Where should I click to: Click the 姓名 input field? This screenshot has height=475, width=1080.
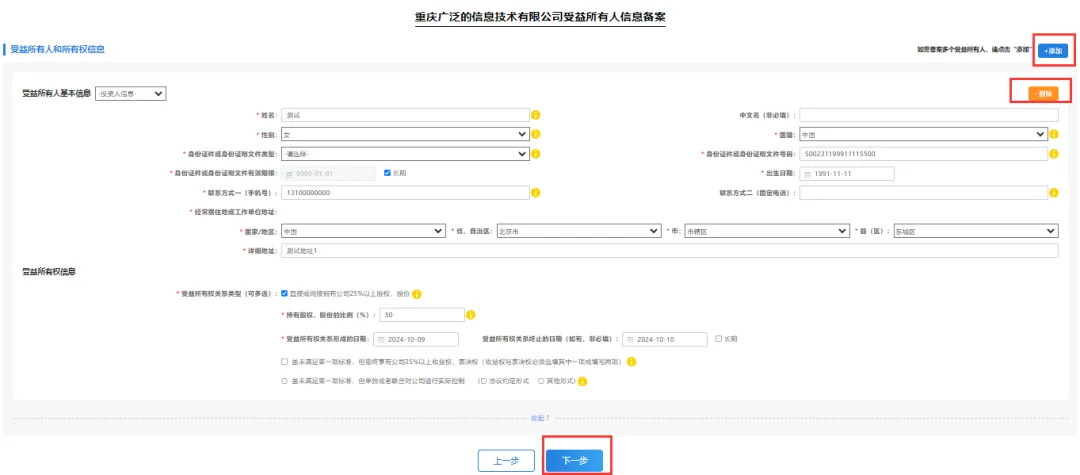click(405, 115)
